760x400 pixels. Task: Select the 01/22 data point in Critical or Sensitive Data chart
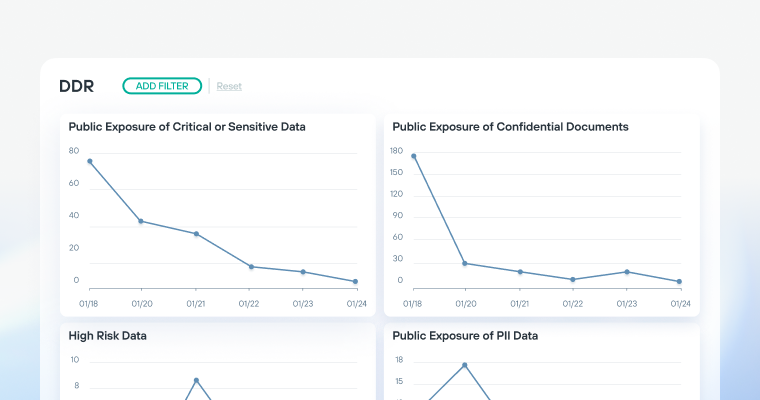click(251, 266)
